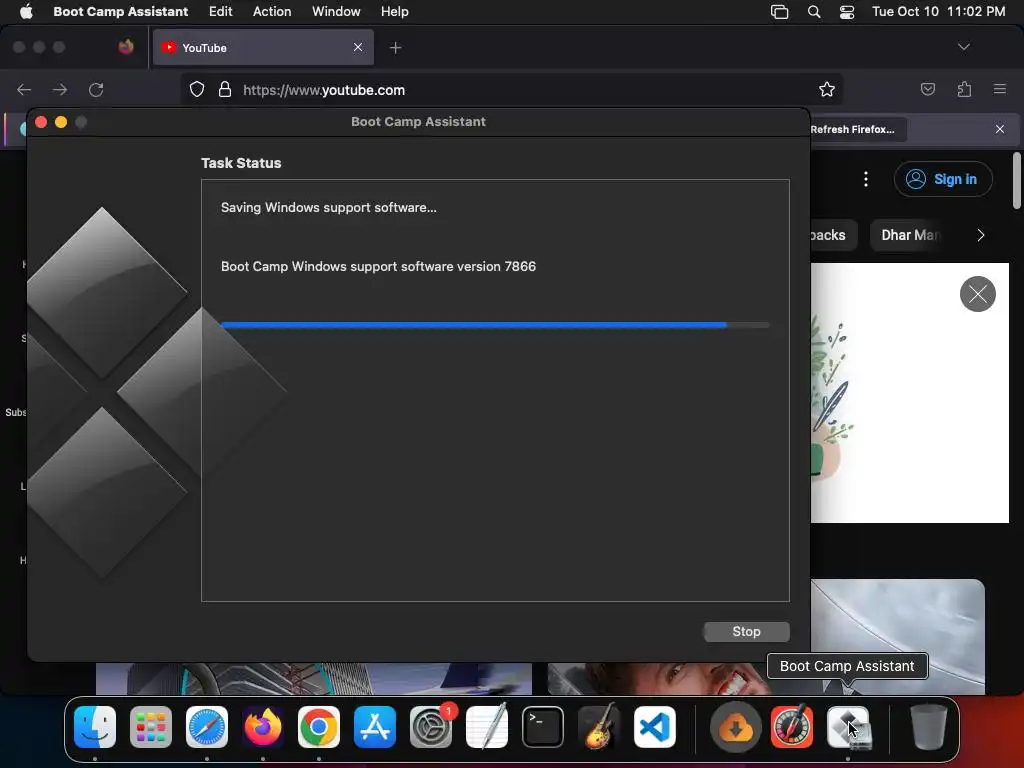Click the Firefox logo in tab bar
1024x768 pixels.
click(126, 47)
